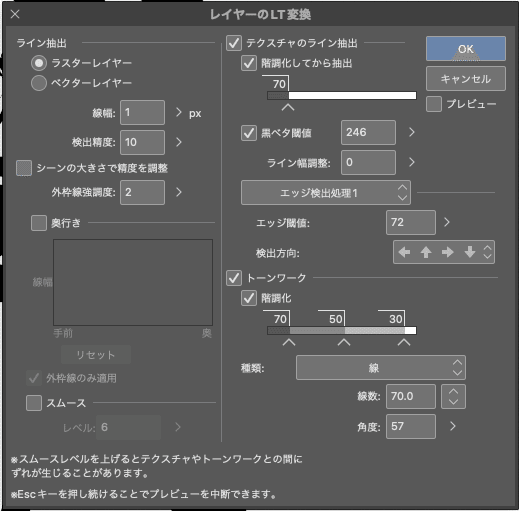This screenshot has height=511, width=519.
Task: Uncheck 階調化してから抽出 checkbox
Action: pyautogui.click(x=249, y=63)
